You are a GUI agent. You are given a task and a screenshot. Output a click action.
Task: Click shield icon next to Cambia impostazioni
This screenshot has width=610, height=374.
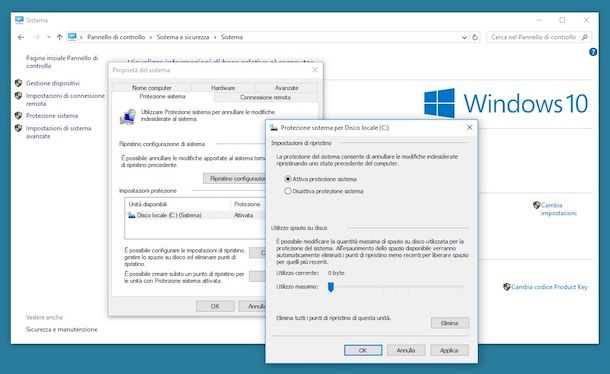coord(536,205)
